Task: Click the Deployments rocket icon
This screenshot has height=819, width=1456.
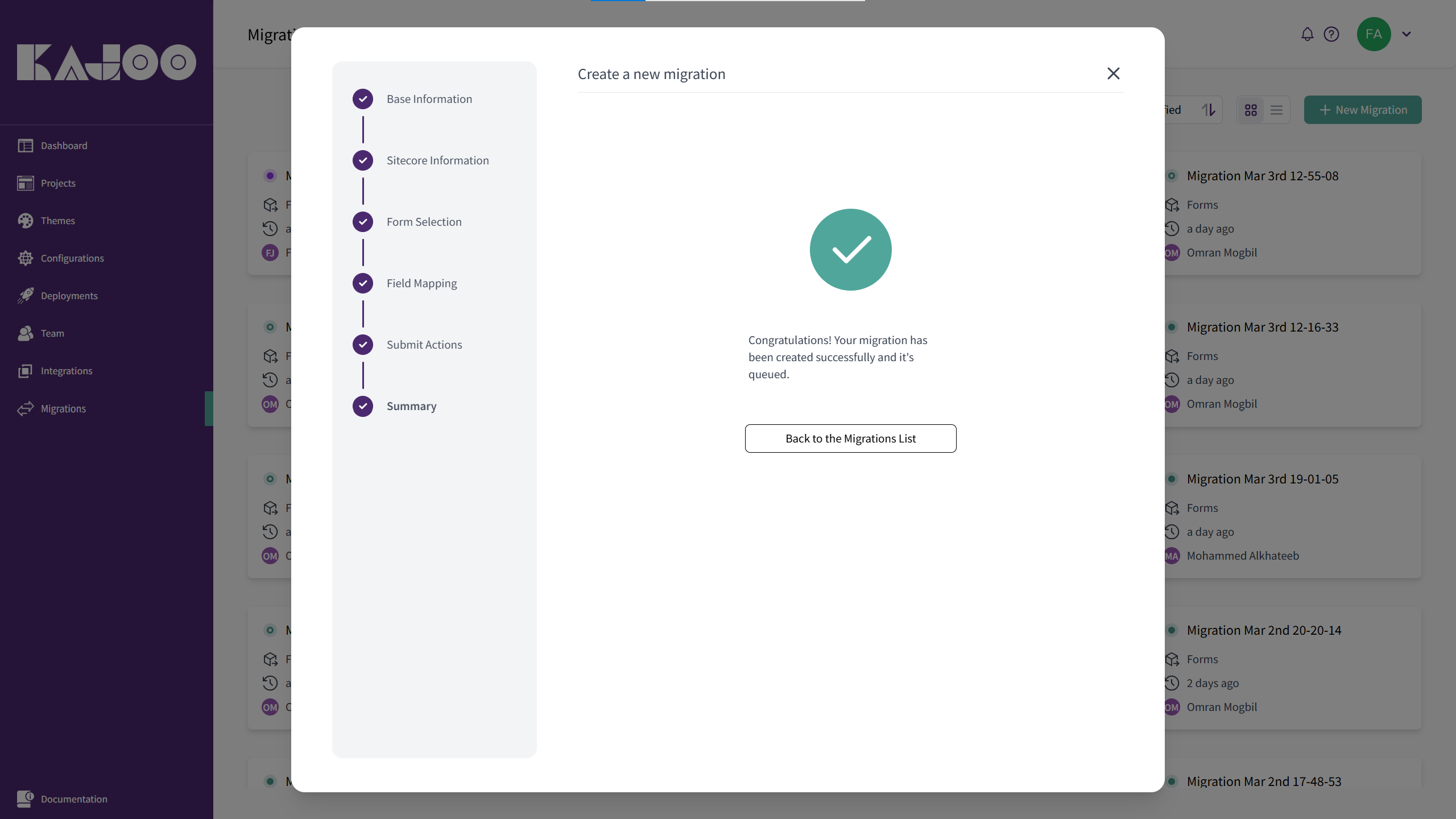Action: coord(25,296)
